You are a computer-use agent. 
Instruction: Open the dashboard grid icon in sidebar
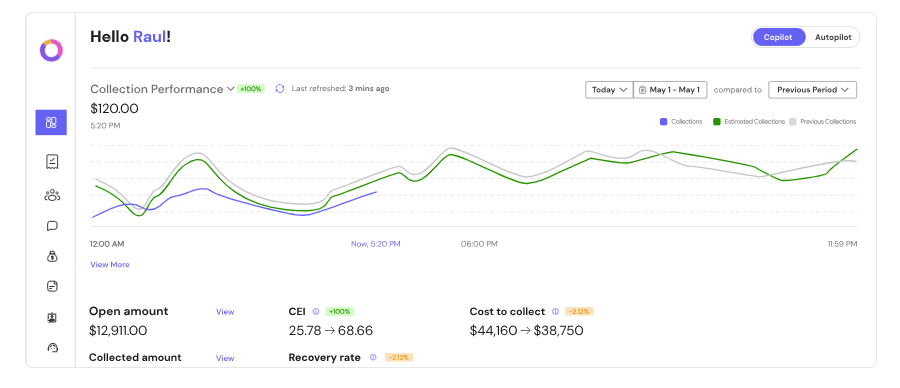51,122
